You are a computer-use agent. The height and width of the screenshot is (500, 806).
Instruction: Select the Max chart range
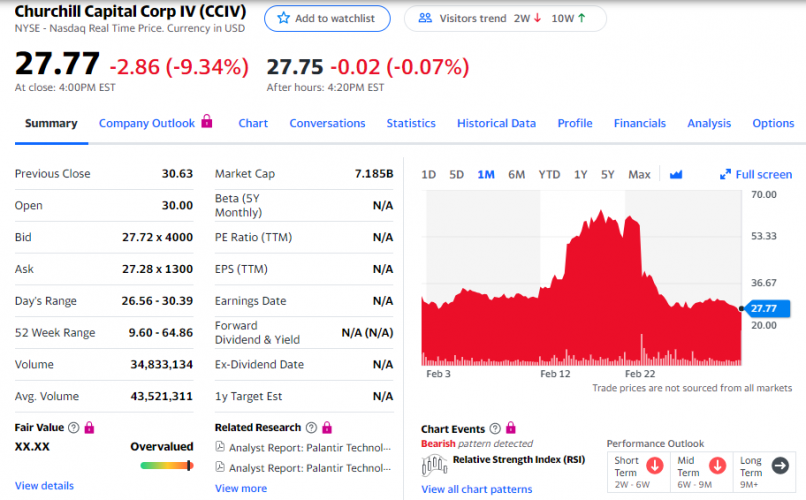[639, 175]
